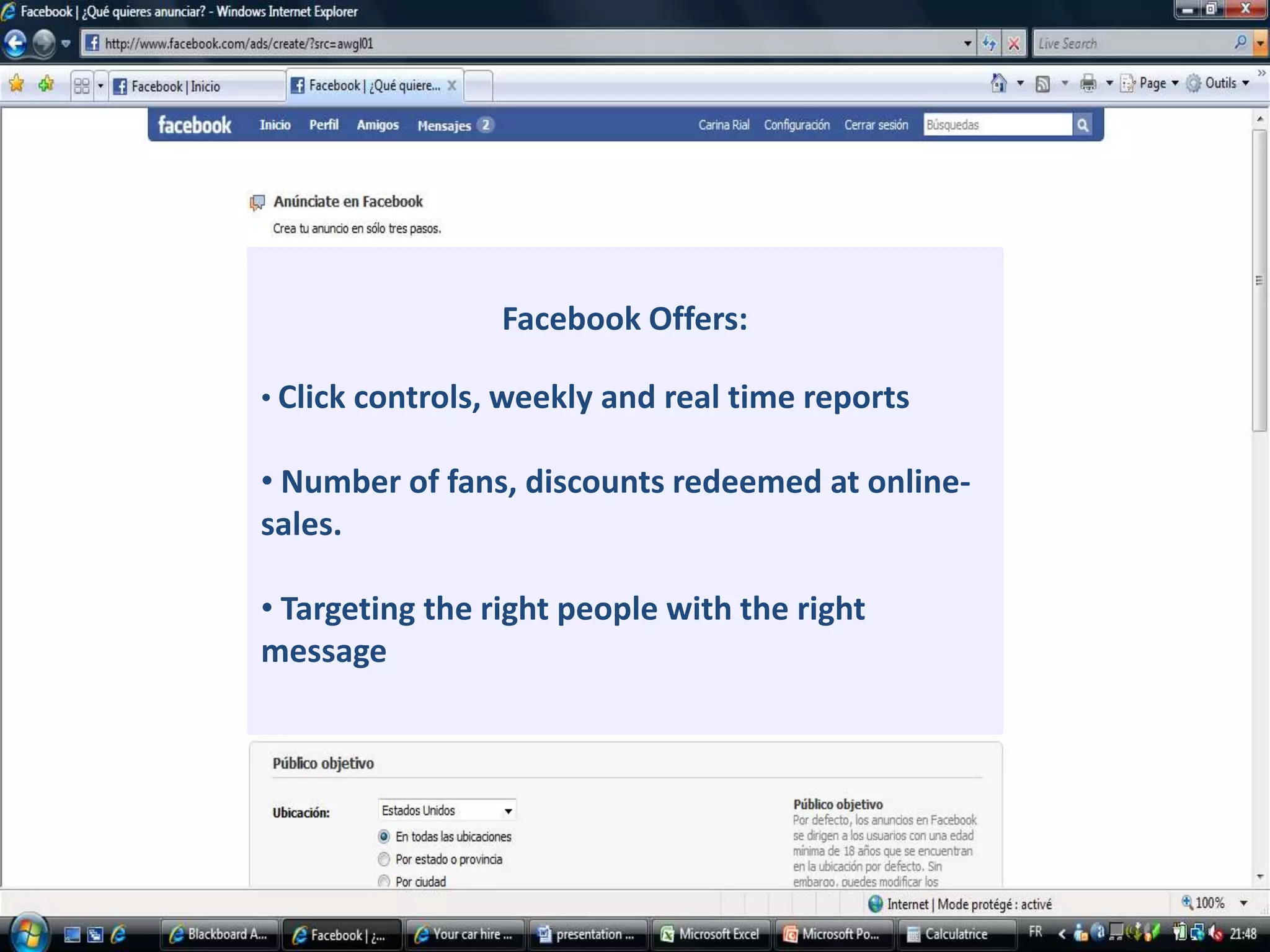Switch to Microsoft PowerPoint in taskbar

pyautogui.click(x=833, y=934)
